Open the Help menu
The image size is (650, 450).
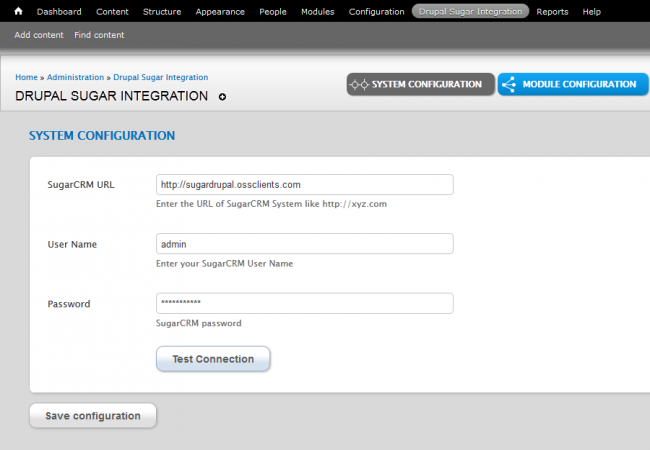(x=592, y=12)
